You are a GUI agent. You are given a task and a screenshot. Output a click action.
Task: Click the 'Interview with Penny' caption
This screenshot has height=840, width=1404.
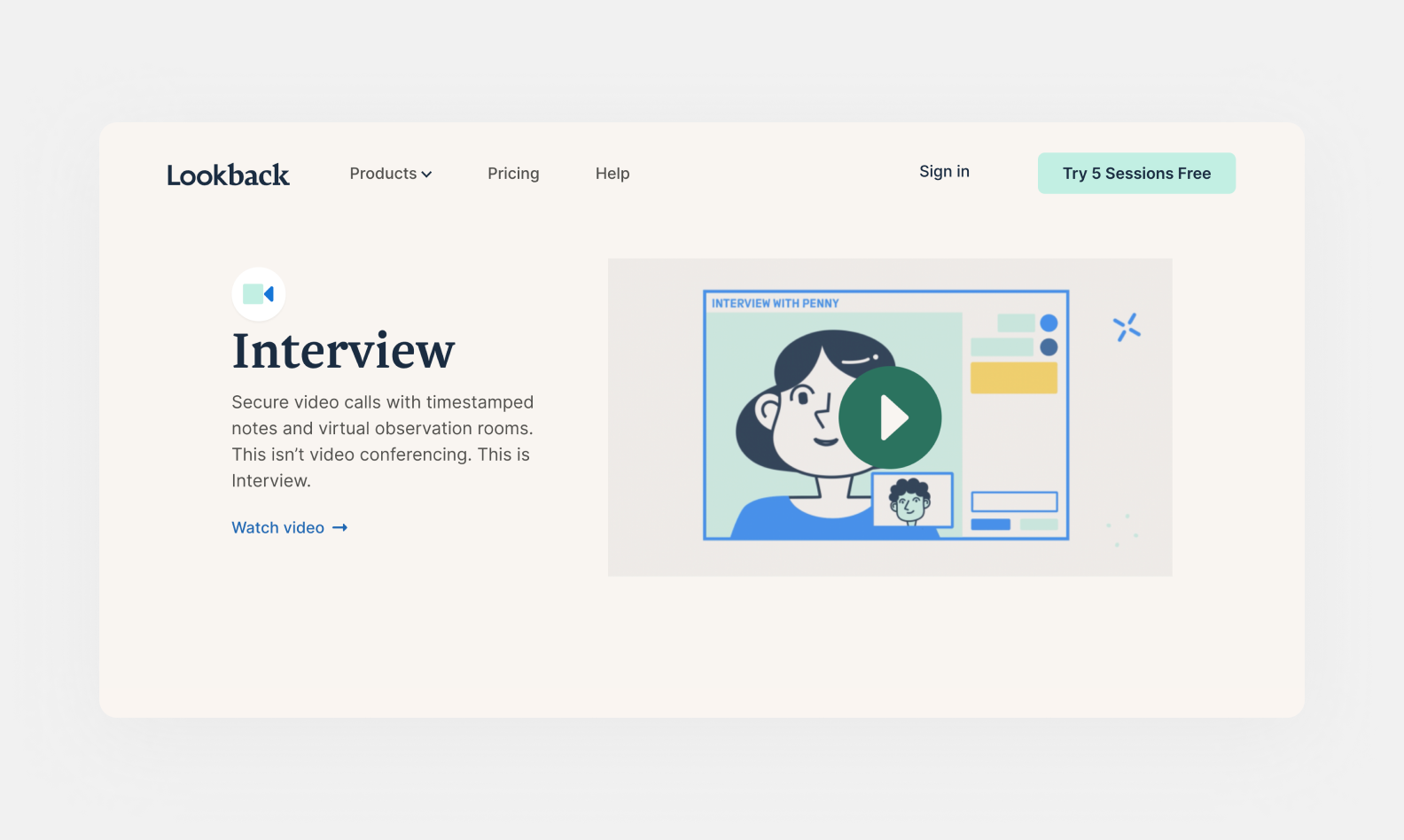(x=775, y=303)
